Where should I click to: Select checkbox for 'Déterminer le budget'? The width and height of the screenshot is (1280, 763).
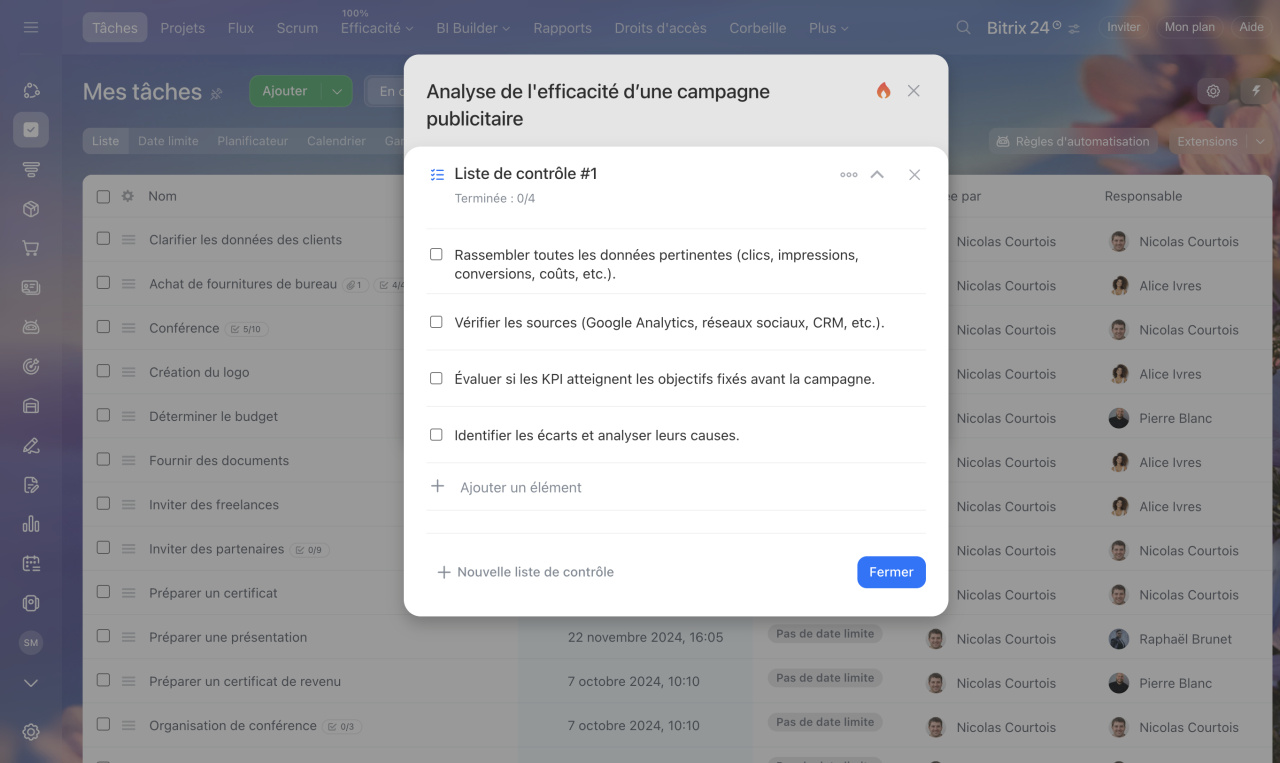tap(103, 415)
